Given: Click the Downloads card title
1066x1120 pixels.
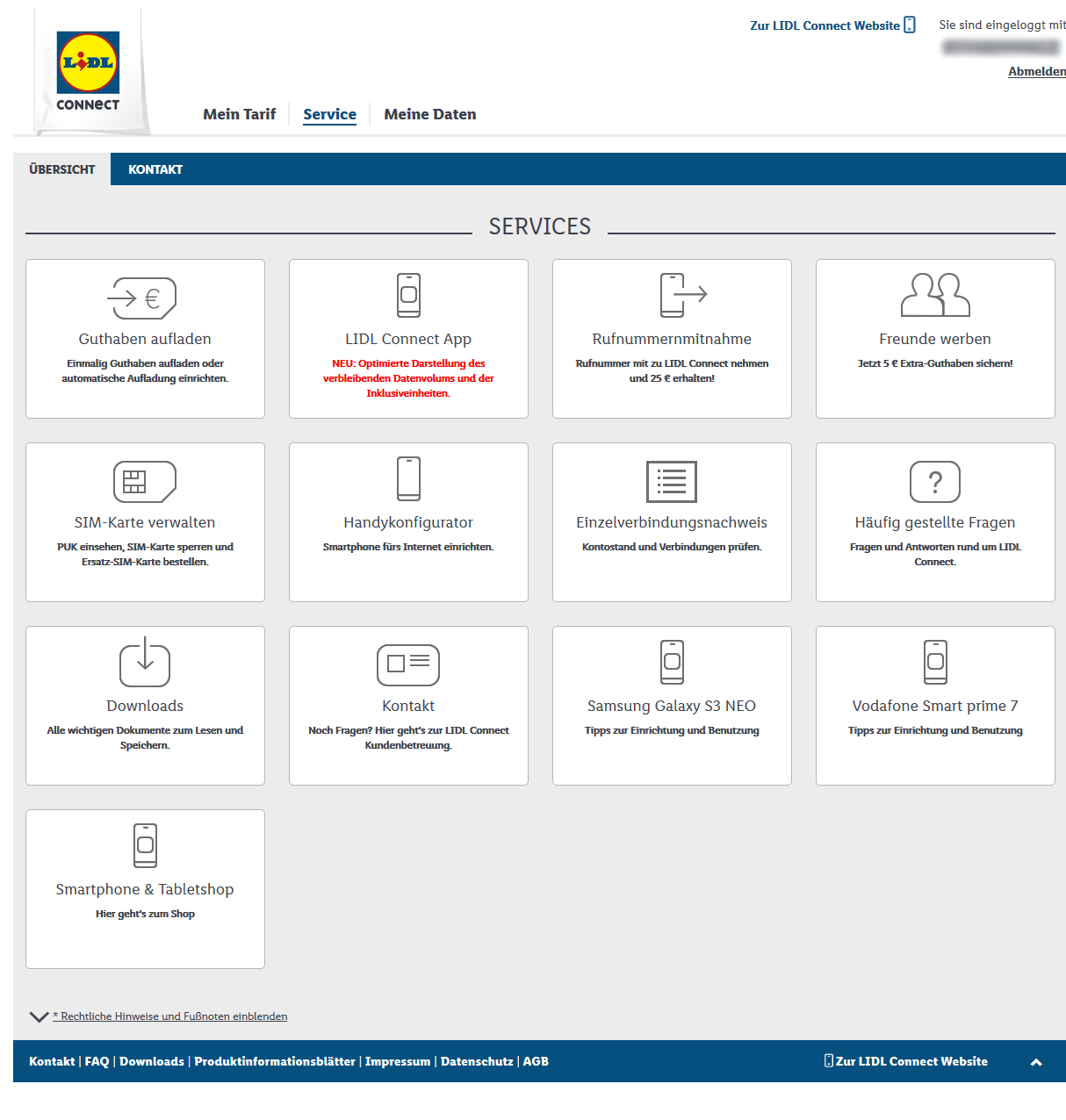Looking at the screenshot, I should click(145, 706).
